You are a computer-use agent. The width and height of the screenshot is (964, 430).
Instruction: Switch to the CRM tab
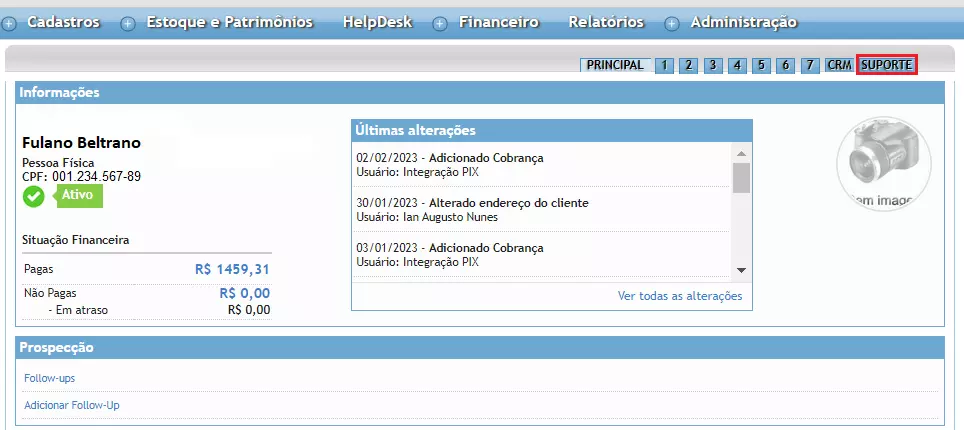point(839,65)
